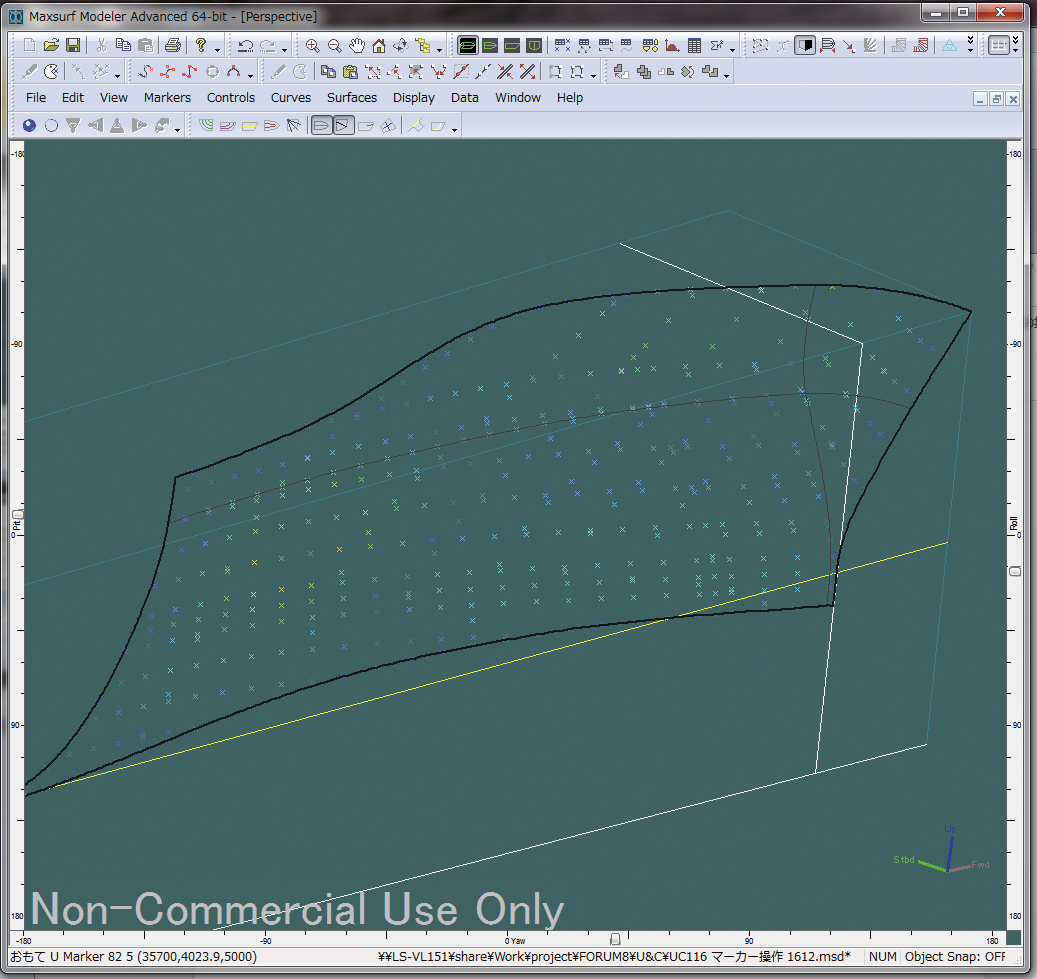Viewport: 1037px width, 979px height.
Task: Click the Yaw slider handle at bottom
Action: tap(615, 939)
